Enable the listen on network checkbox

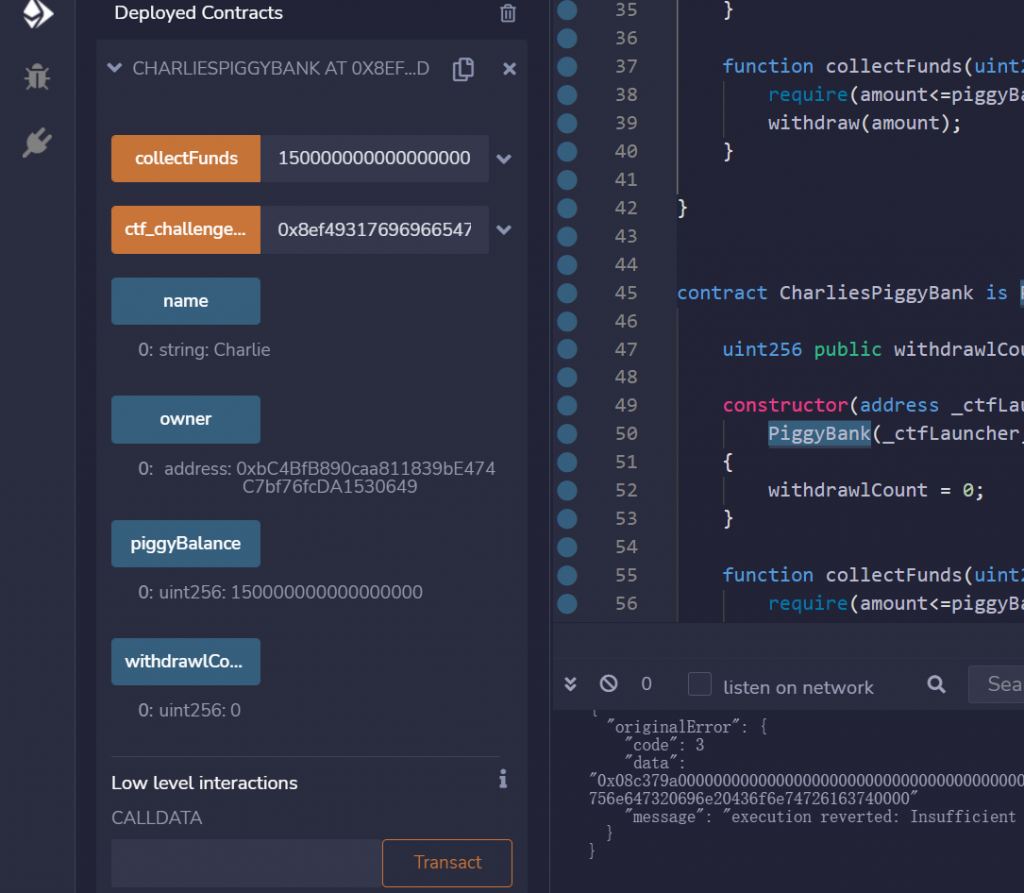700,685
